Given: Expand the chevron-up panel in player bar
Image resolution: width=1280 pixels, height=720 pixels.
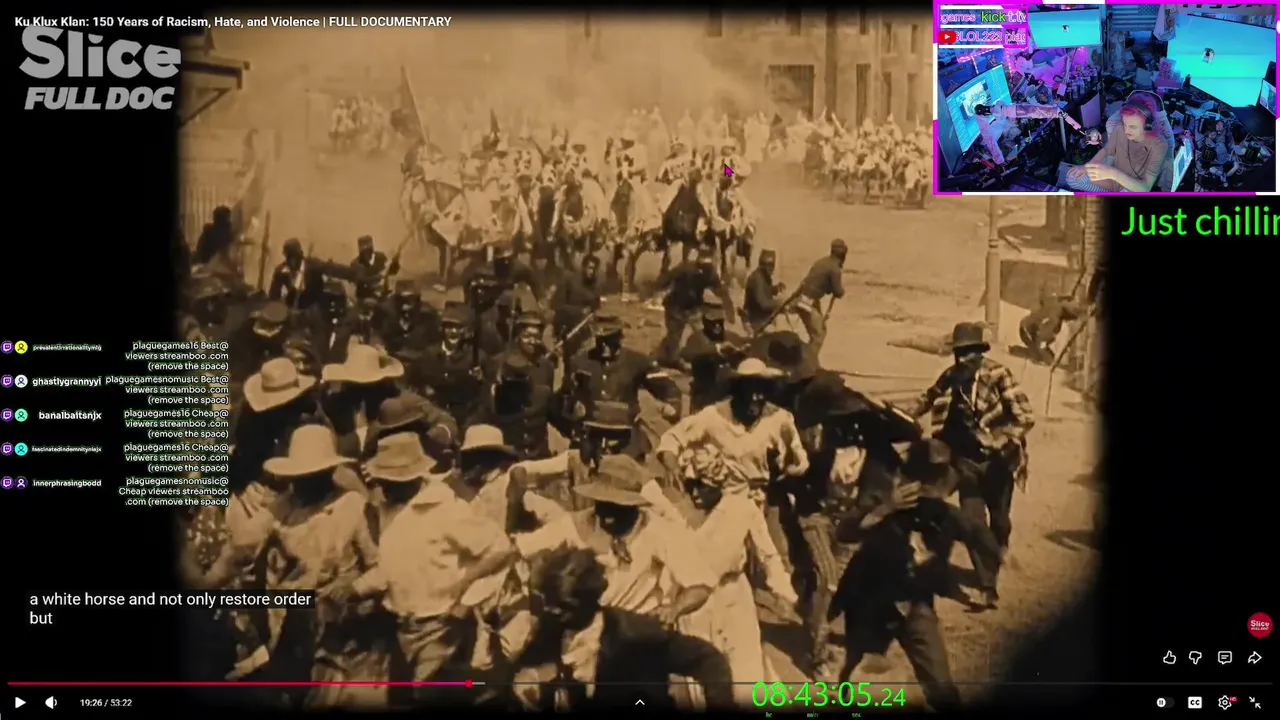Looking at the screenshot, I should [640, 702].
